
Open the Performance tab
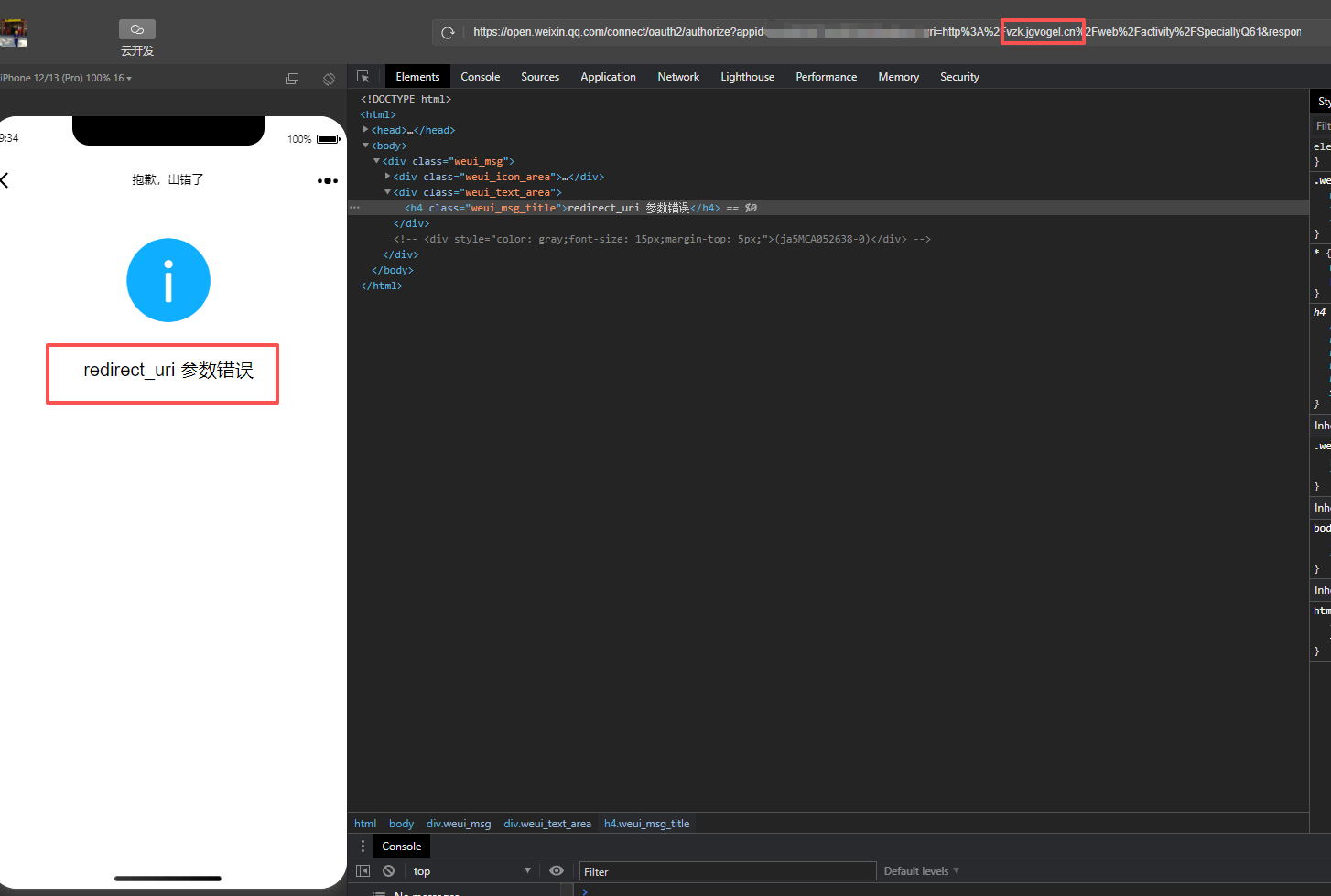click(x=827, y=77)
